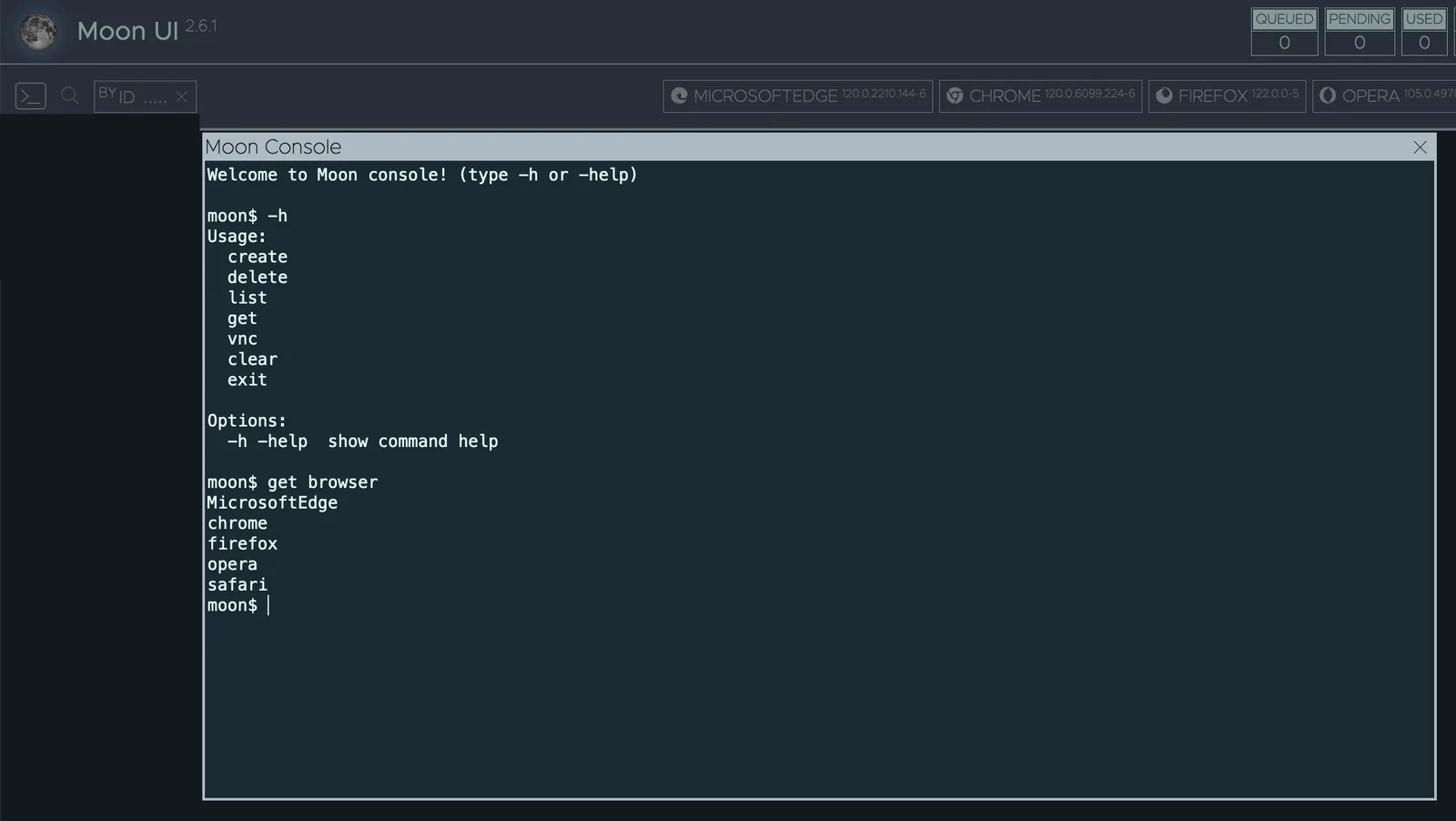Click the "list" usage line

click(x=248, y=298)
